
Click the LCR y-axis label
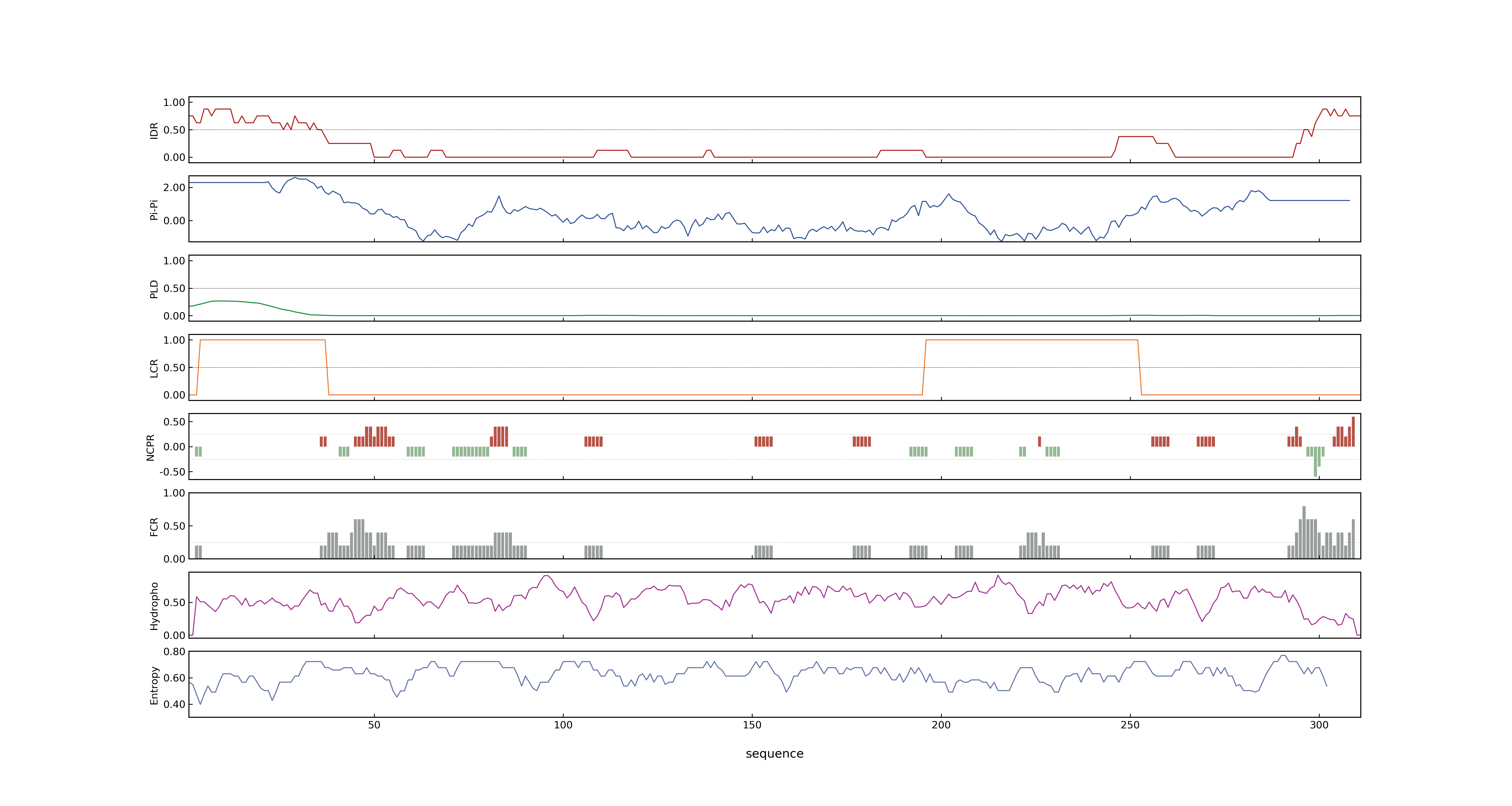[154, 368]
